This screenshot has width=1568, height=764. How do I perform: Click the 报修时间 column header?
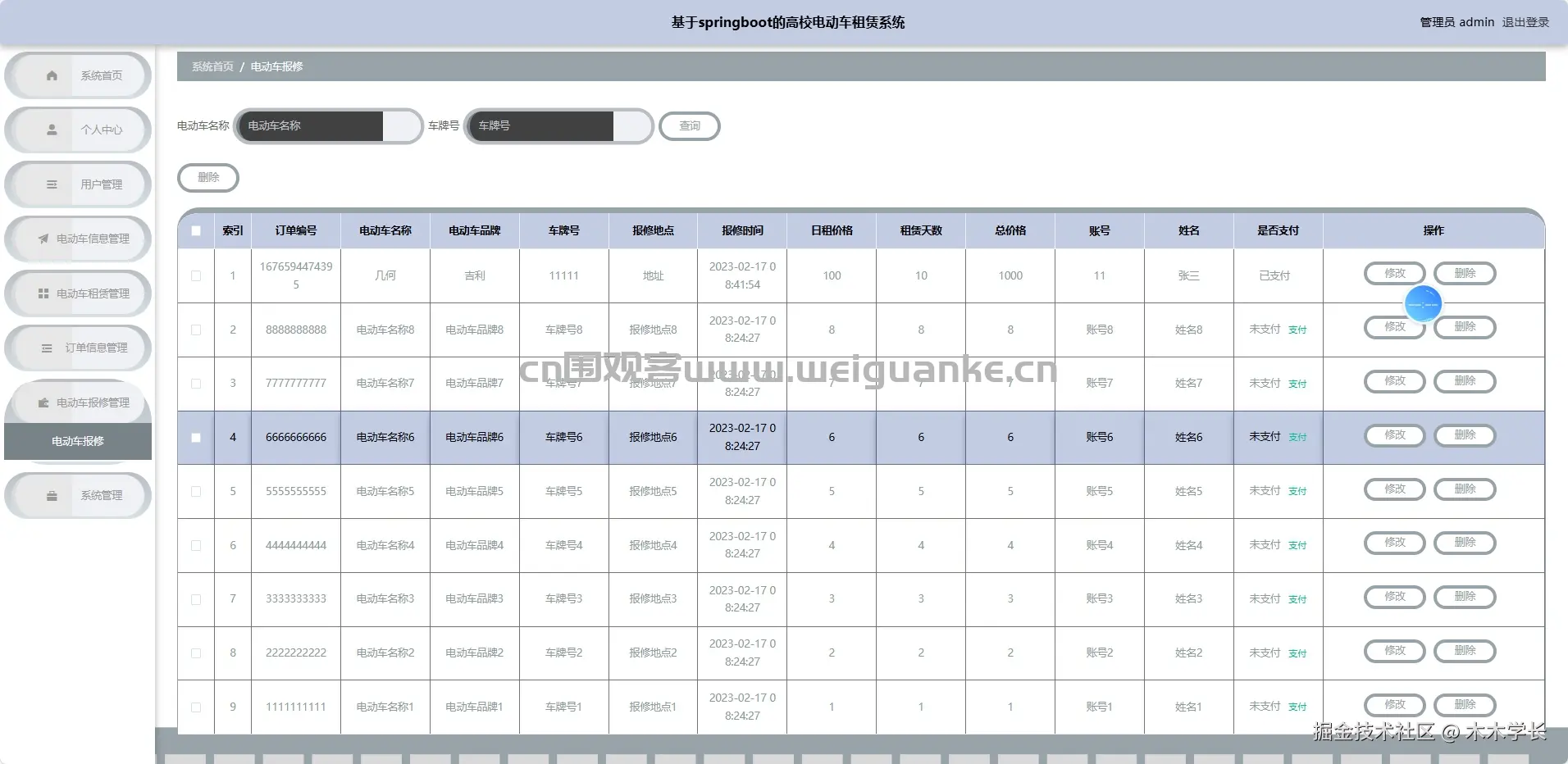click(742, 230)
